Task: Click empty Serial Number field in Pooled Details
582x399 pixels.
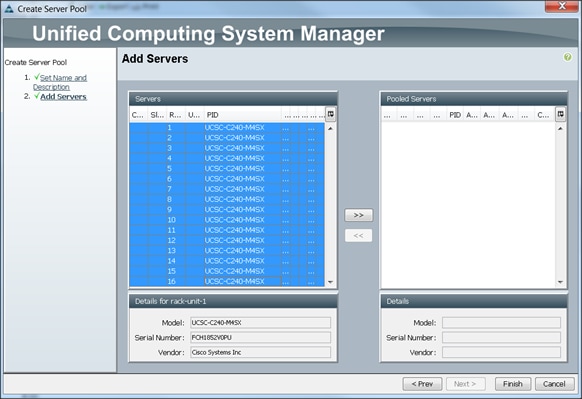Action: [x=501, y=337]
